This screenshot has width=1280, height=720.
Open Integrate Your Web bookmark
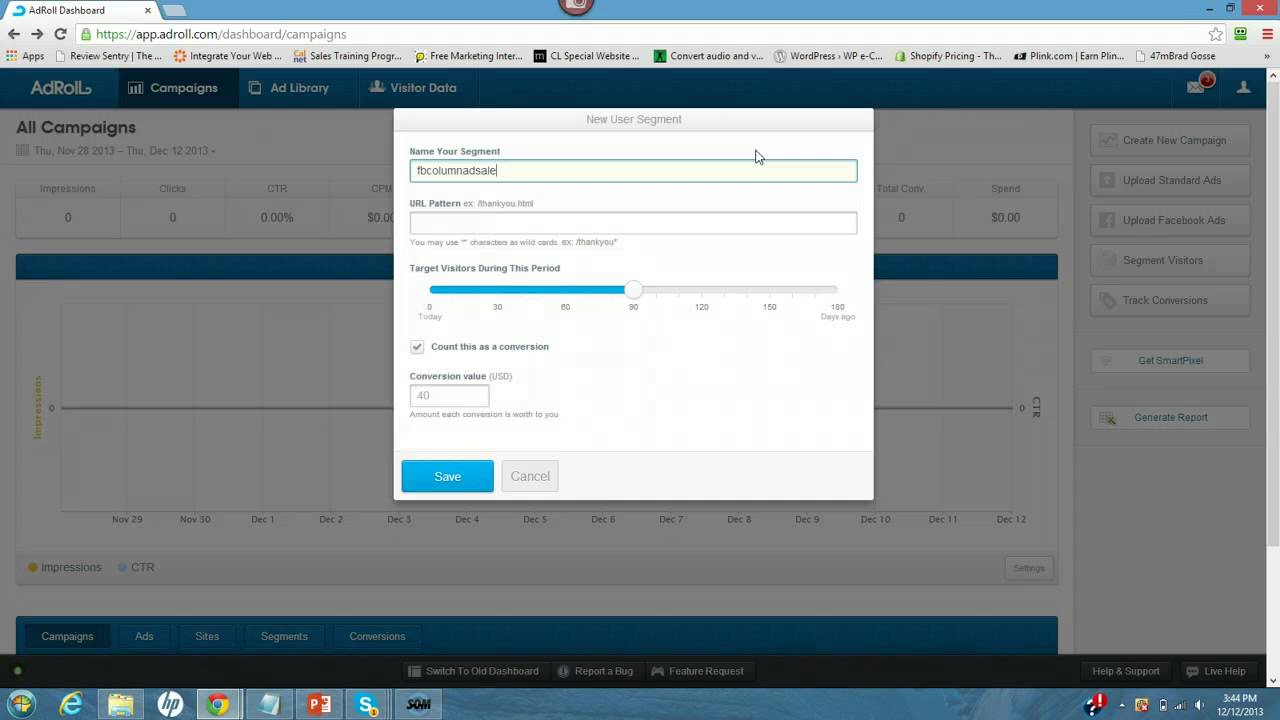pos(228,56)
